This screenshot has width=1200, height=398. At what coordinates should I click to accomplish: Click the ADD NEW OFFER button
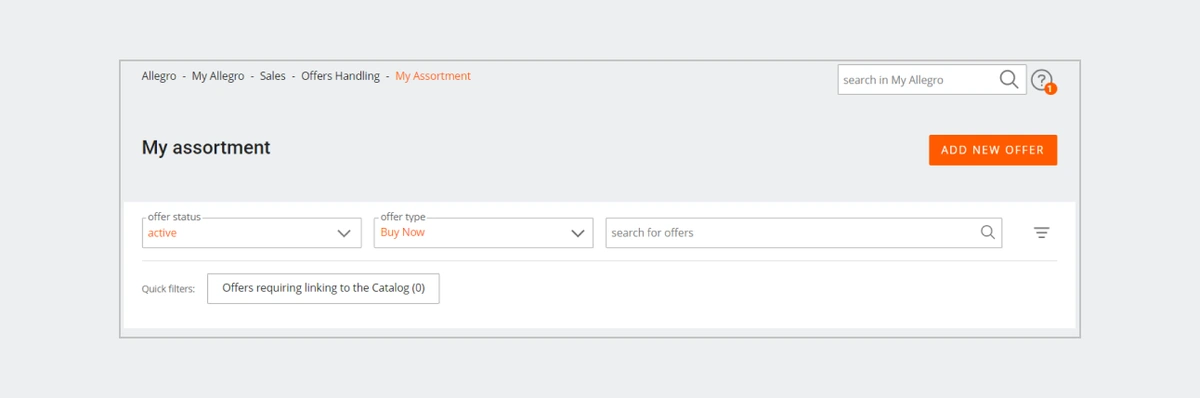coord(993,150)
